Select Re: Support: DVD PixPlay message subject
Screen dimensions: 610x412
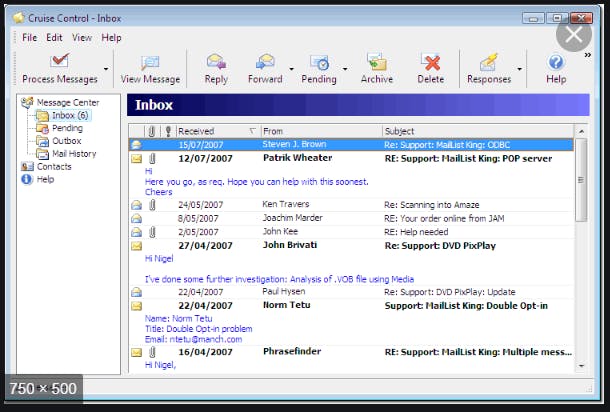440,246
